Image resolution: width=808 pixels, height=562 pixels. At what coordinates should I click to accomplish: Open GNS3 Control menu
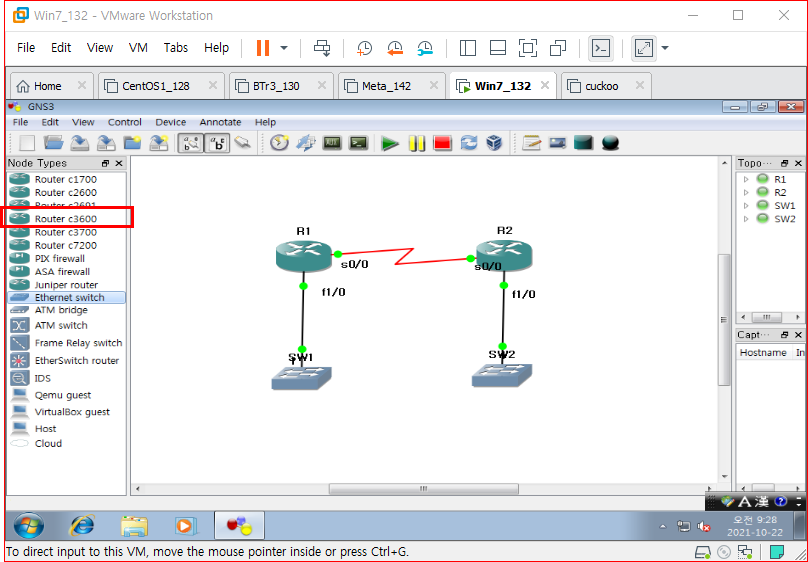coord(124,122)
